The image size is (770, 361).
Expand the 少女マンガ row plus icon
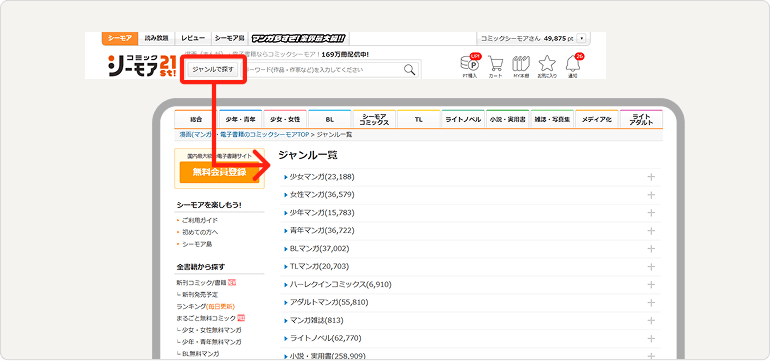coord(651,177)
